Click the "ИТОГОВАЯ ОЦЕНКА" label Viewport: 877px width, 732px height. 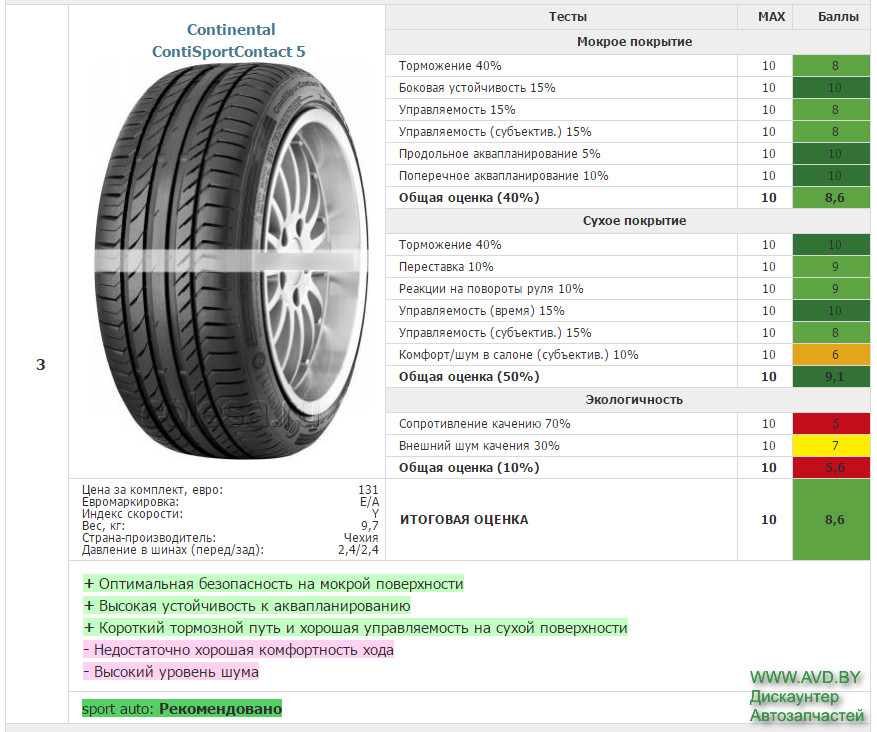tap(464, 520)
